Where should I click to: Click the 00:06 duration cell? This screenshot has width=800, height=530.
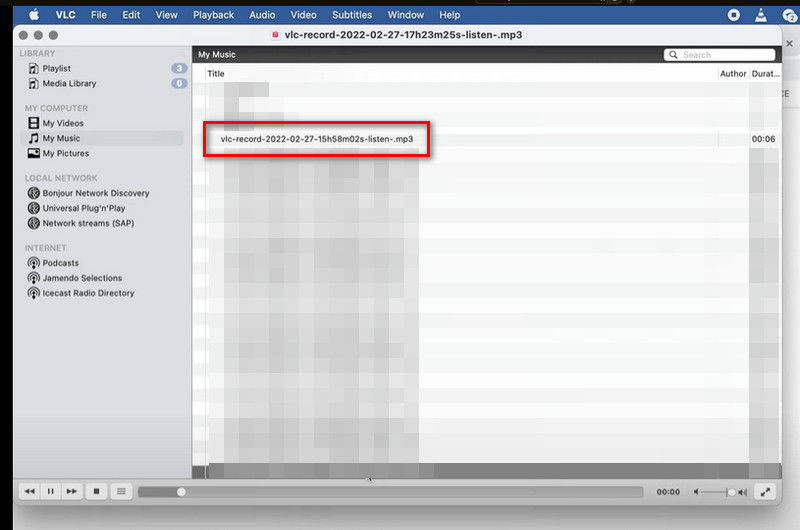[x=763, y=139]
